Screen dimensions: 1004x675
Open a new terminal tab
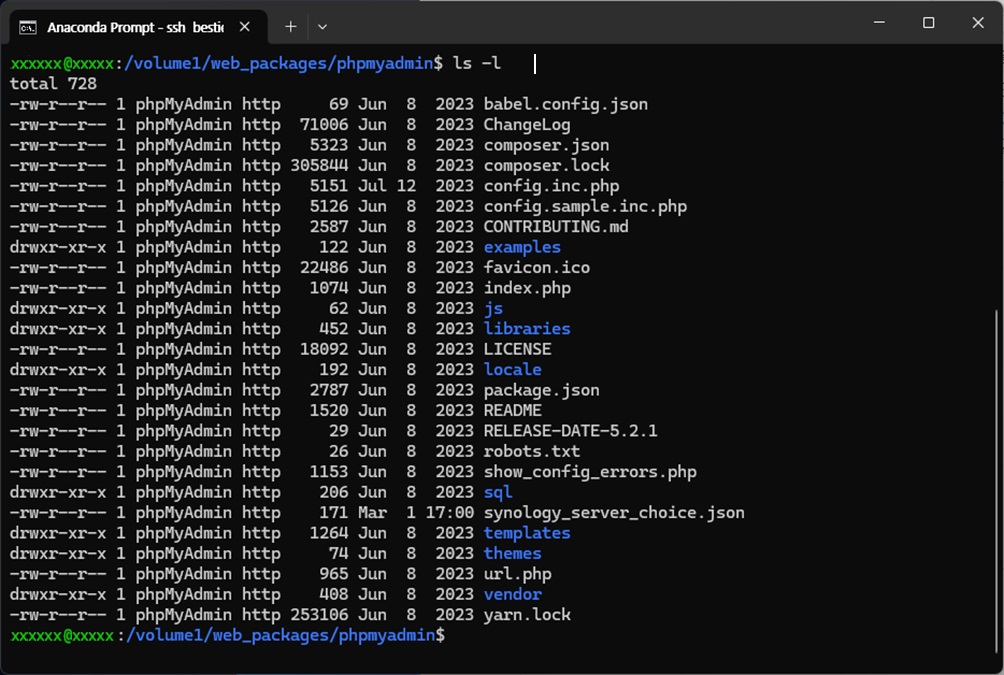[x=290, y=27]
